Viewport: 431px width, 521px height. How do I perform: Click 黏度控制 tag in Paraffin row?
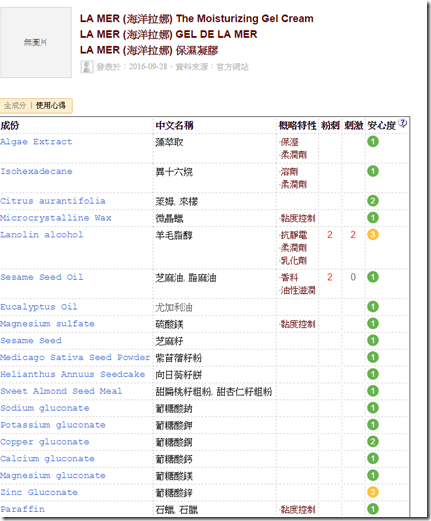[x=298, y=510]
